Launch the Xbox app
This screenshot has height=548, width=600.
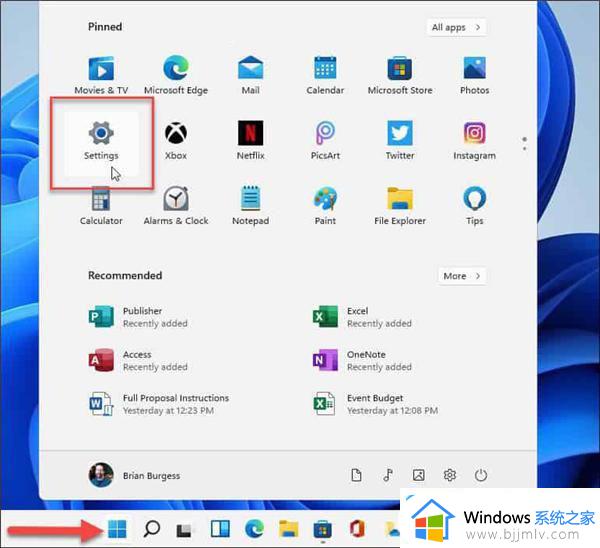tap(176, 139)
